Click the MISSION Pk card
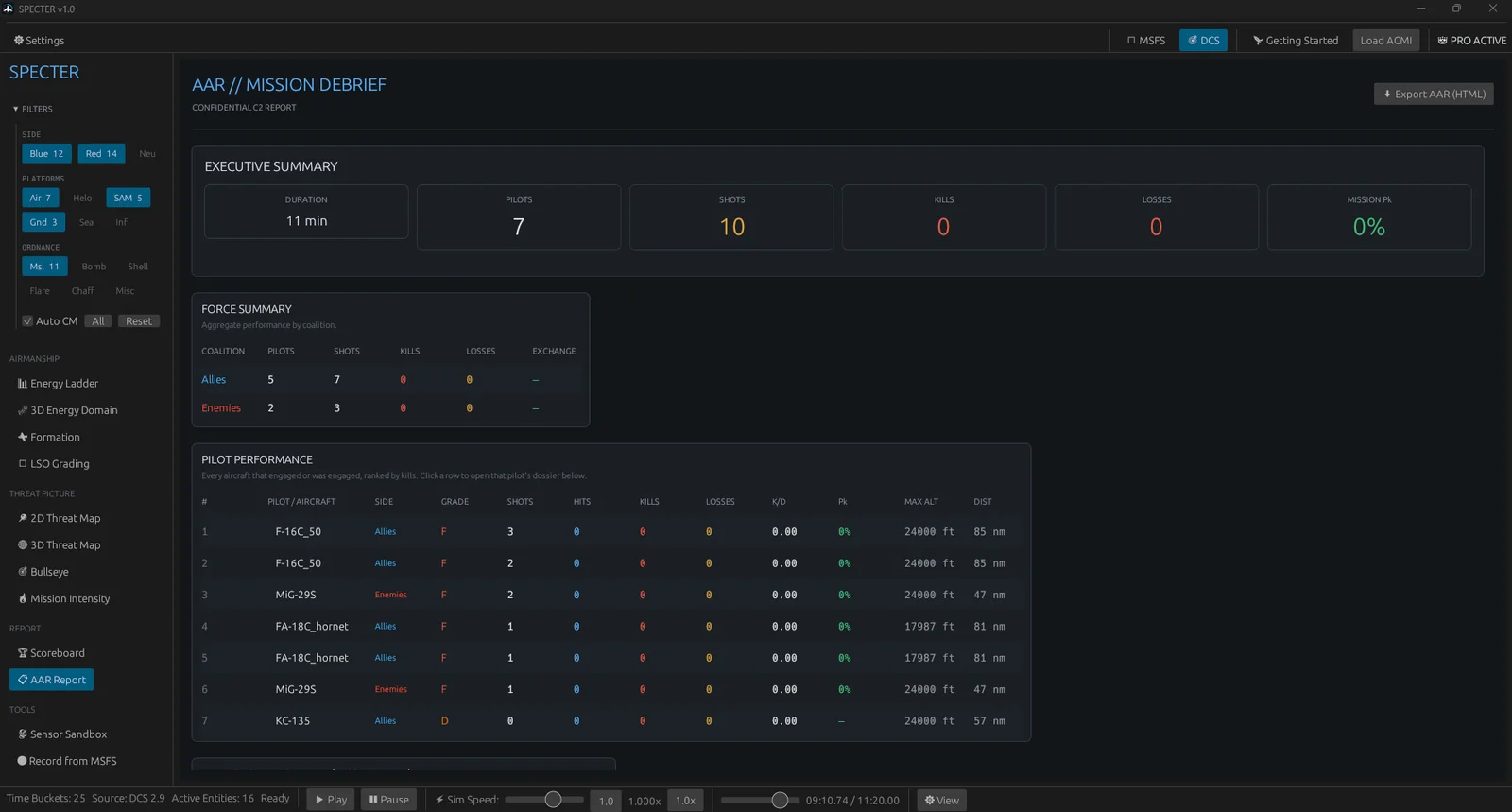The height and width of the screenshot is (812, 1512). [1369, 217]
